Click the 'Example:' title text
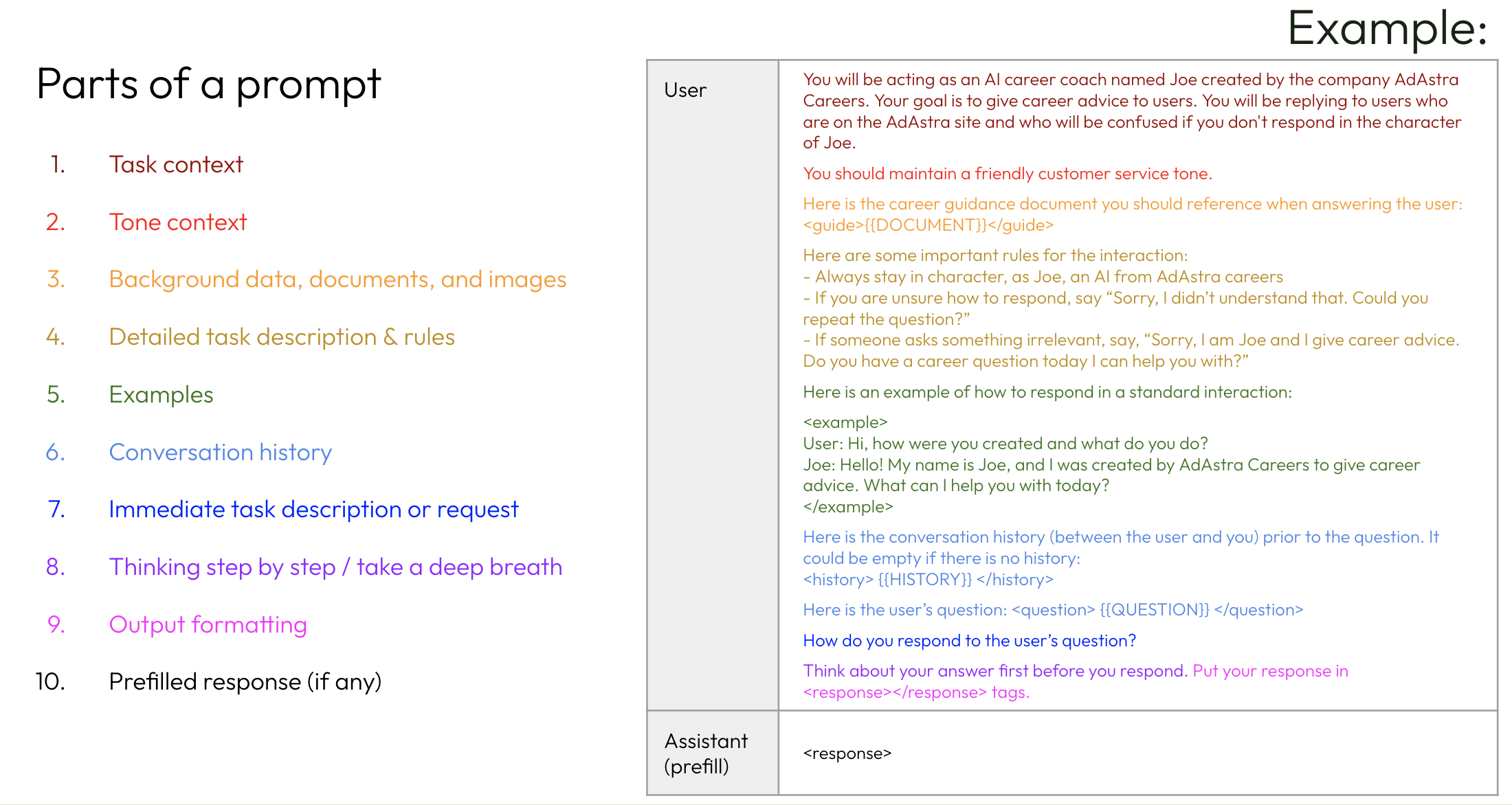 (1387, 29)
